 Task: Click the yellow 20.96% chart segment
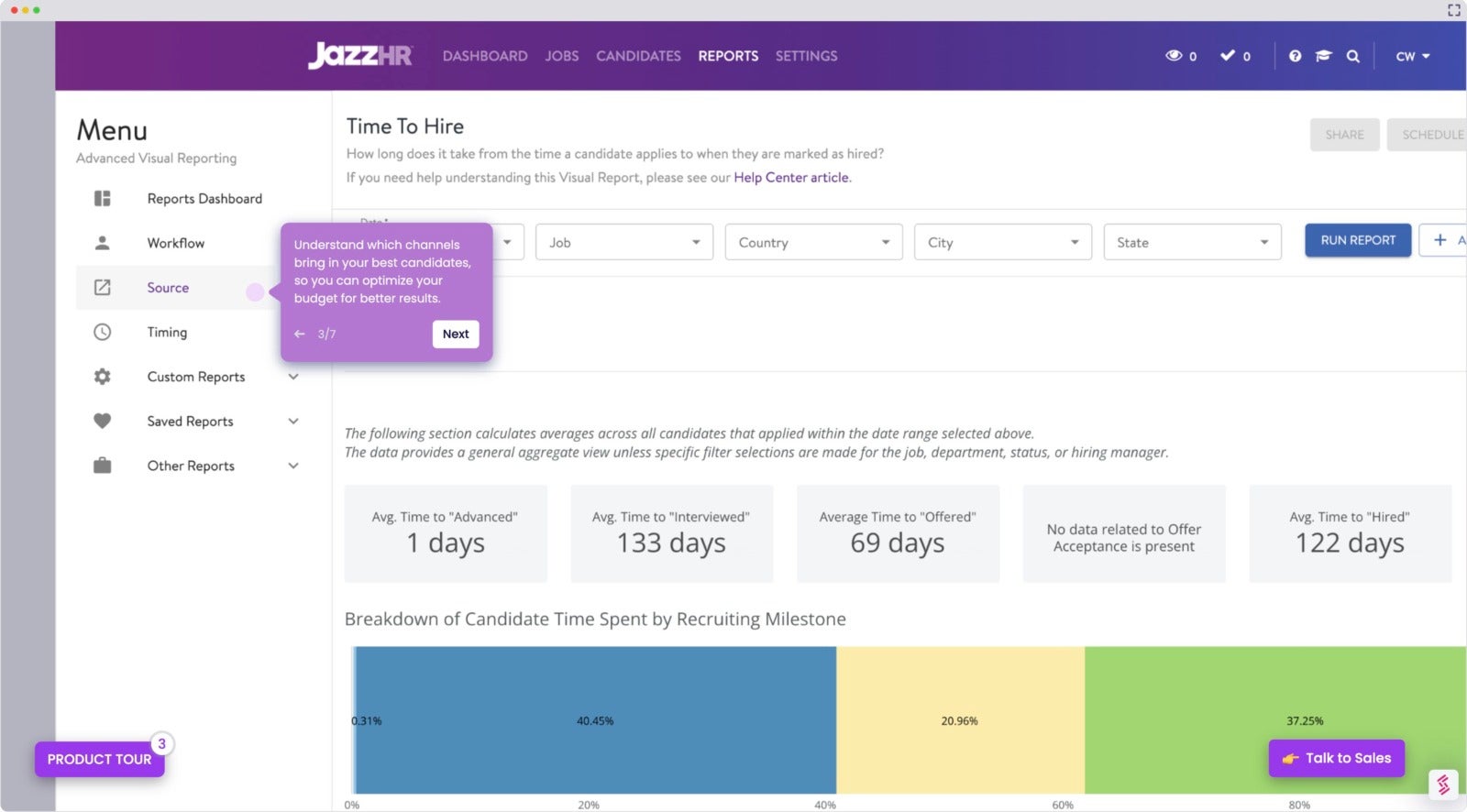[960, 720]
